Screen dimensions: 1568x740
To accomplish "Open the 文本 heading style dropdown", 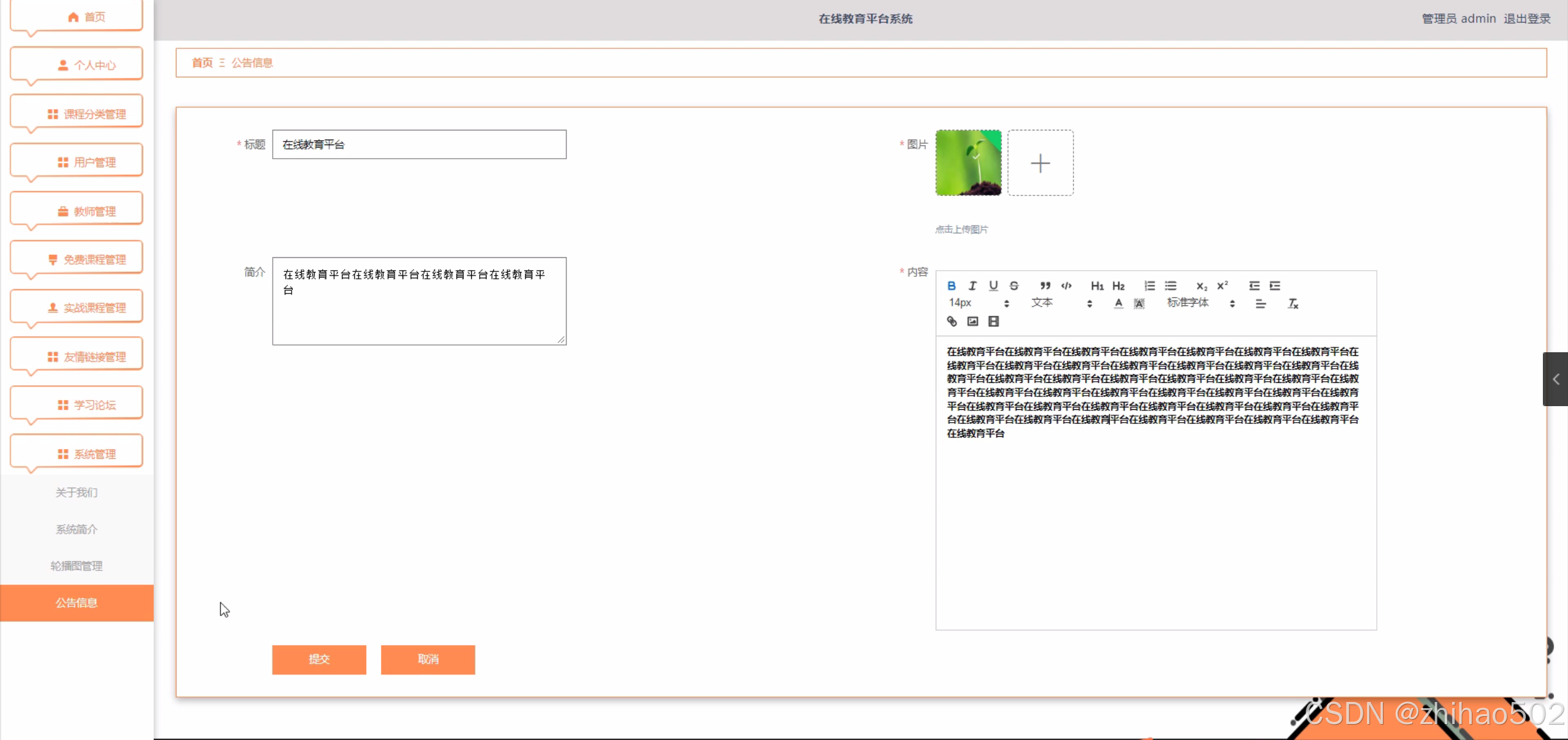I will pos(1061,303).
